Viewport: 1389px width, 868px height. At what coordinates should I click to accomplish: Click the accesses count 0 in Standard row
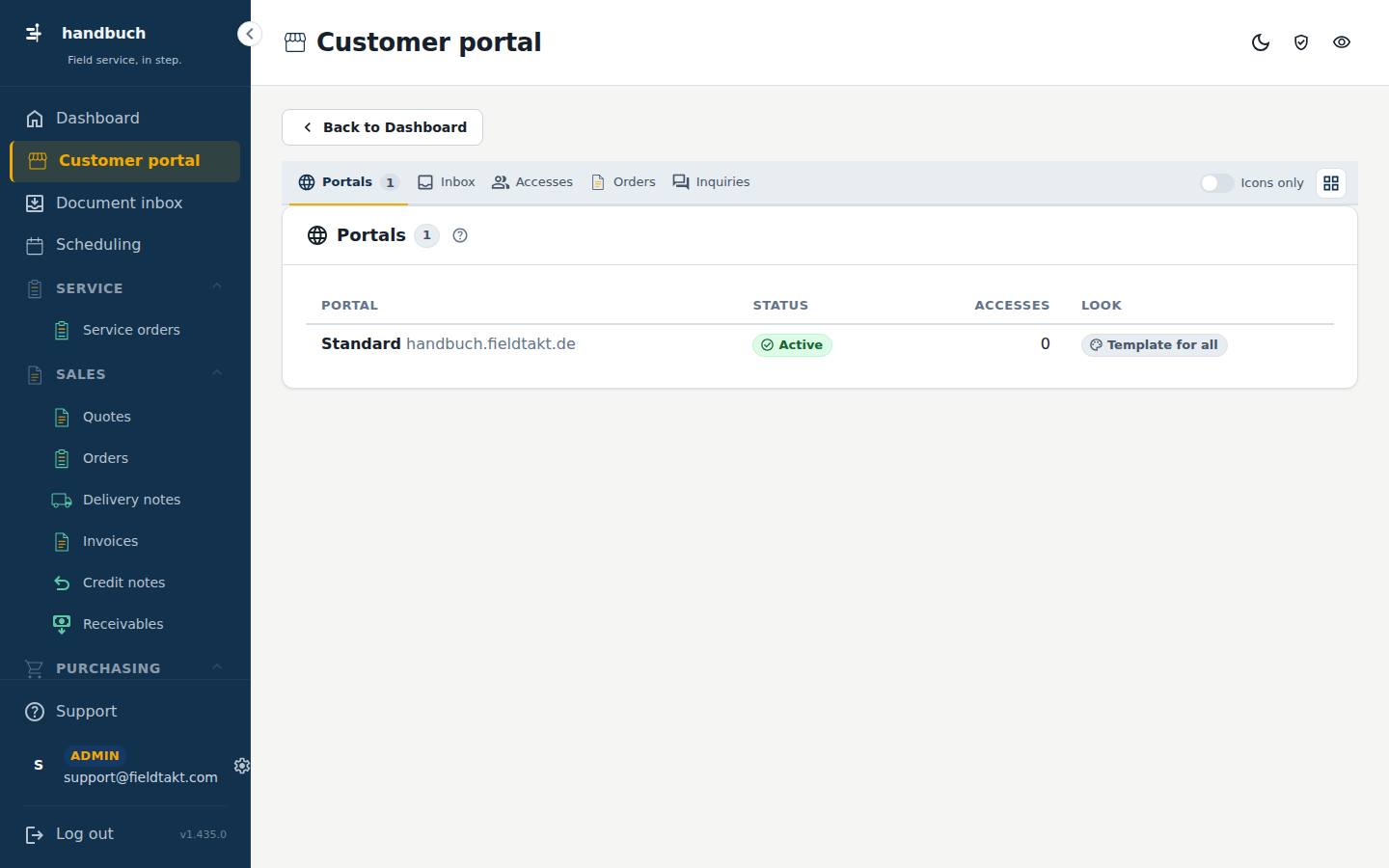pos(1045,344)
